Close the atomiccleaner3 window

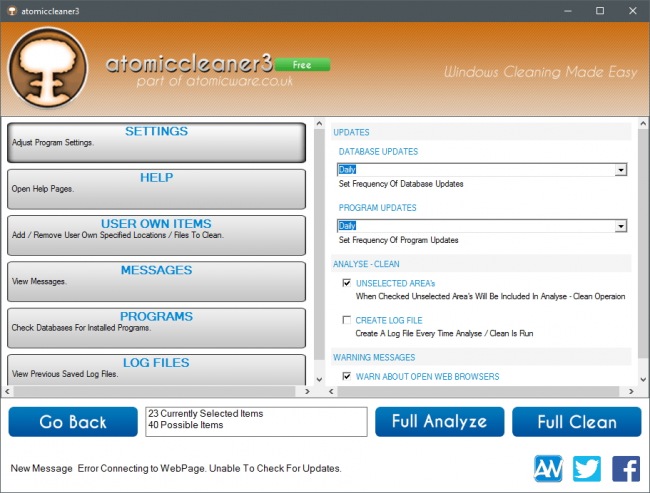[633, 11]
